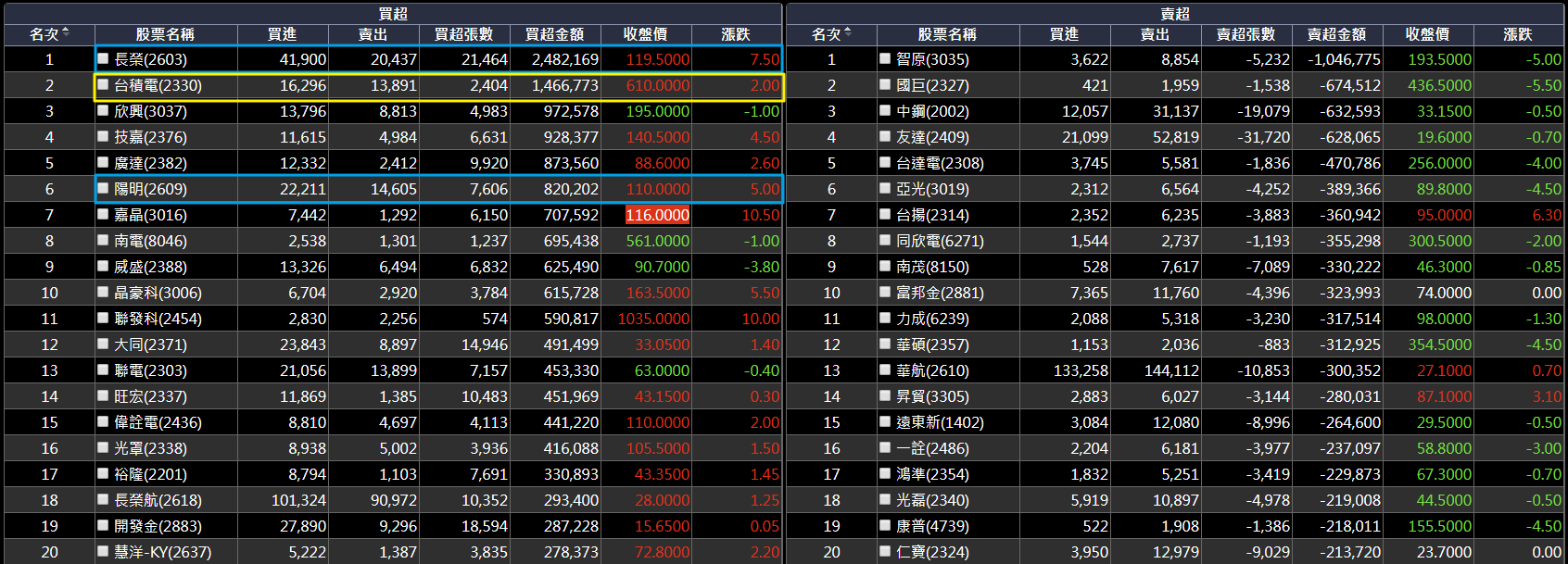This screenshot has width=1568, height=564.
Task: Open stock 聯電(2303)
Action: pos(150,370)
